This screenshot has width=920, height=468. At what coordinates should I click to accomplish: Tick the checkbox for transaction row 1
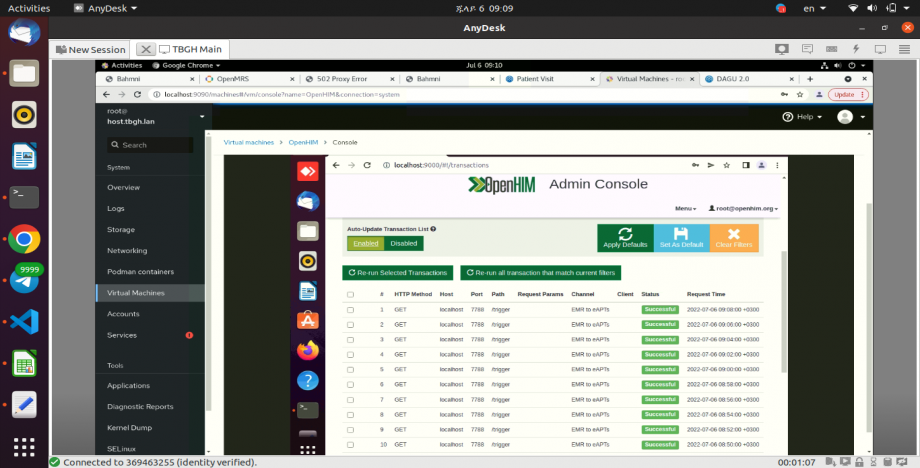click(x=350, y=310)
